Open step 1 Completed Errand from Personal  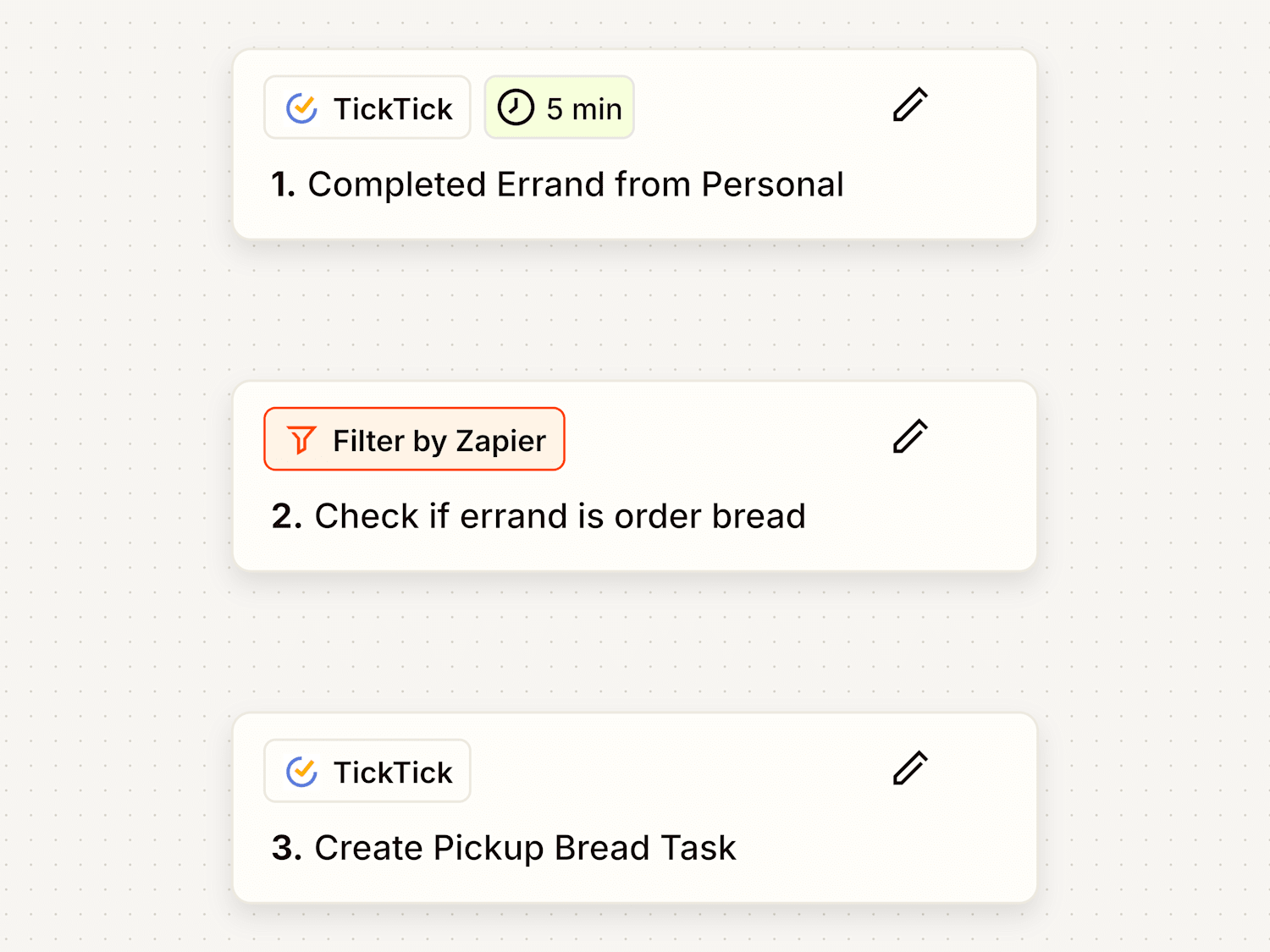635,145
